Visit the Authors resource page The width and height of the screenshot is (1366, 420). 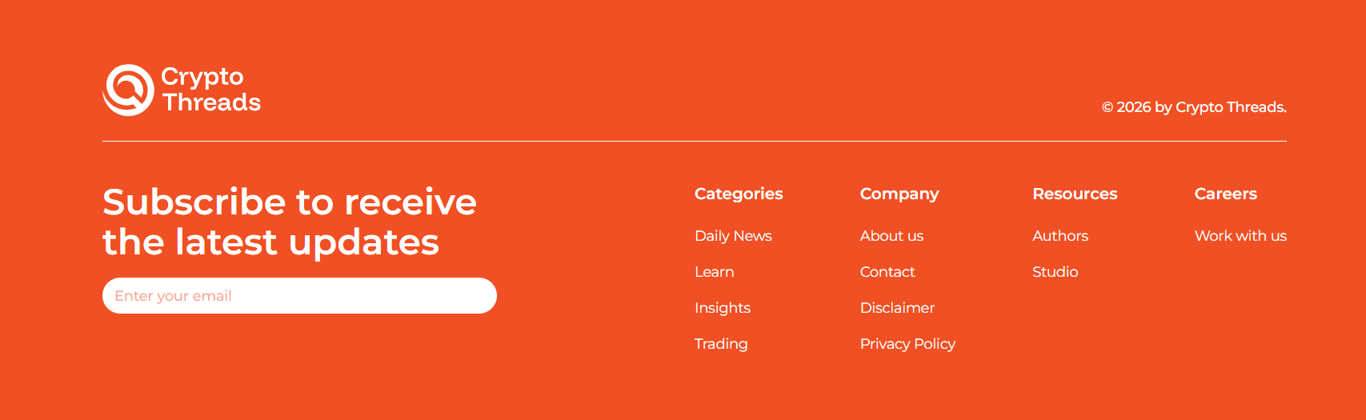tap(1060, 236)
